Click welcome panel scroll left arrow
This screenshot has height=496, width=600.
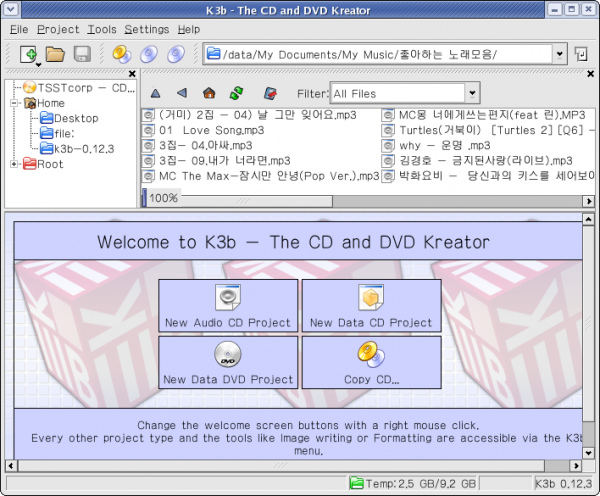(x=11, y=466)
